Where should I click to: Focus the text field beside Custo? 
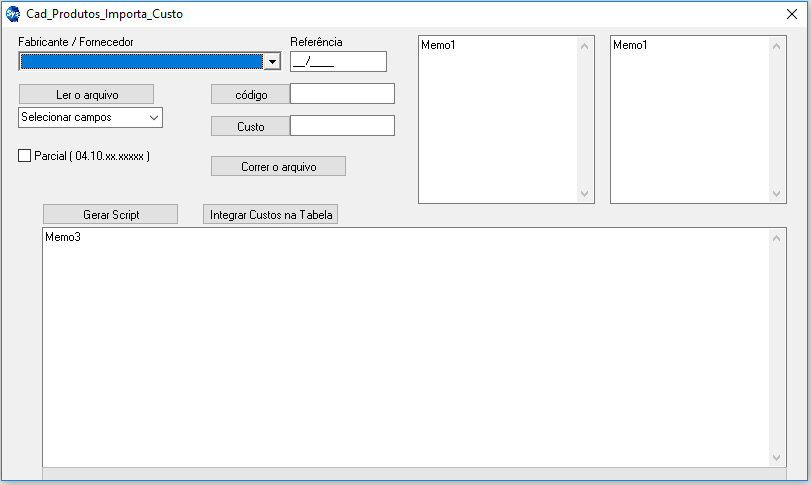(342, 126)
